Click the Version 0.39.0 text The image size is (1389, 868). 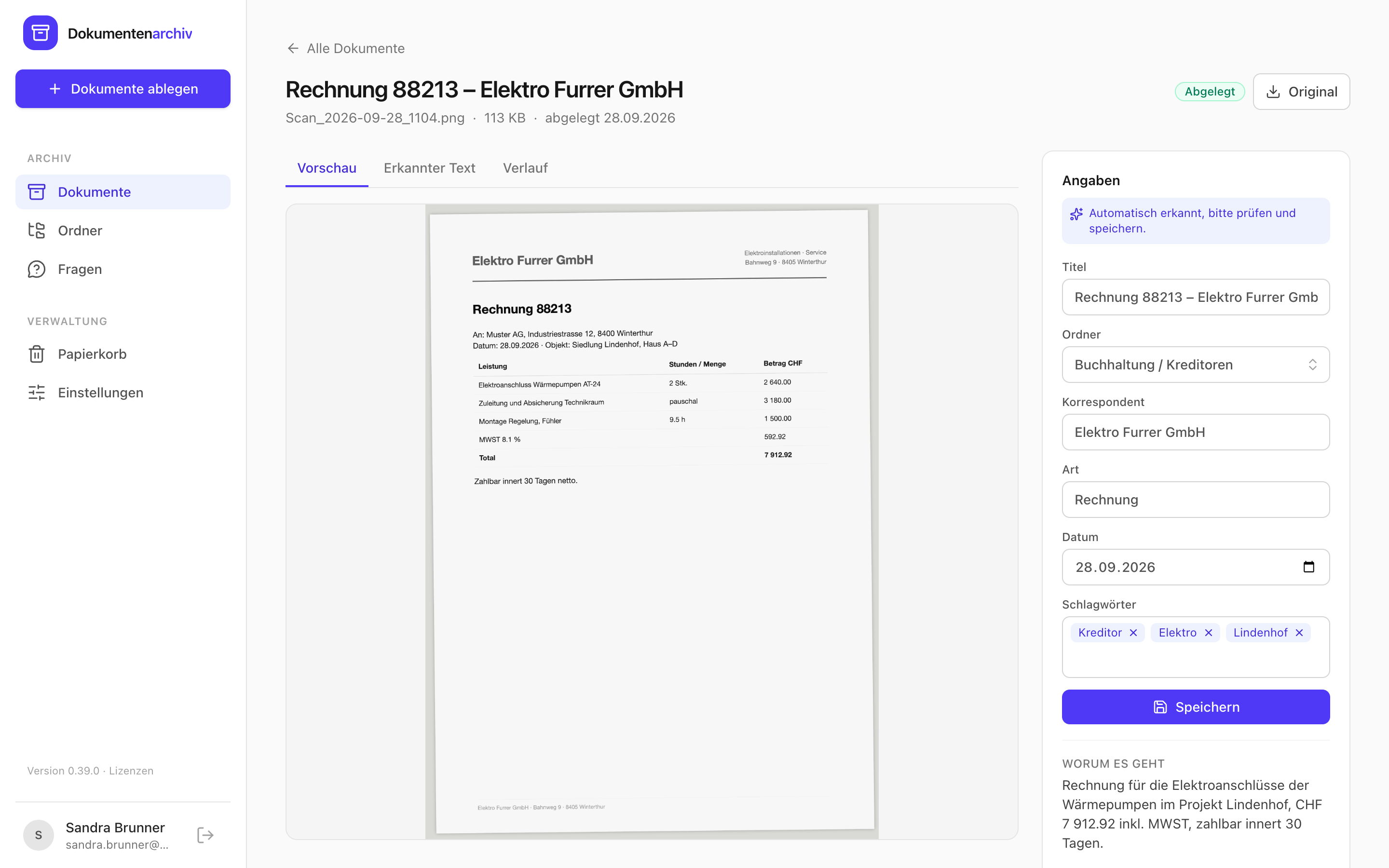point(63,771)
